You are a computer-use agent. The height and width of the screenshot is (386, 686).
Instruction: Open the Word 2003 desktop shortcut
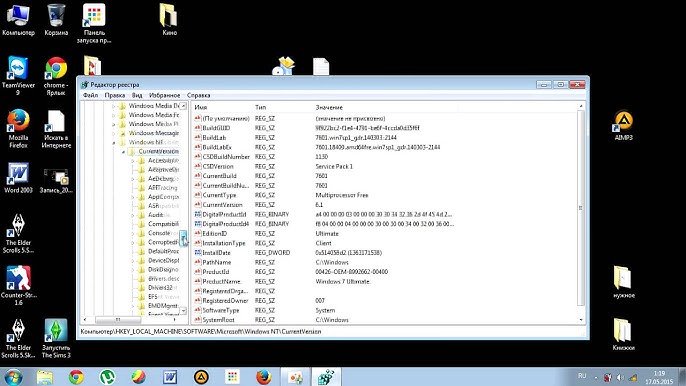[18, 178]
